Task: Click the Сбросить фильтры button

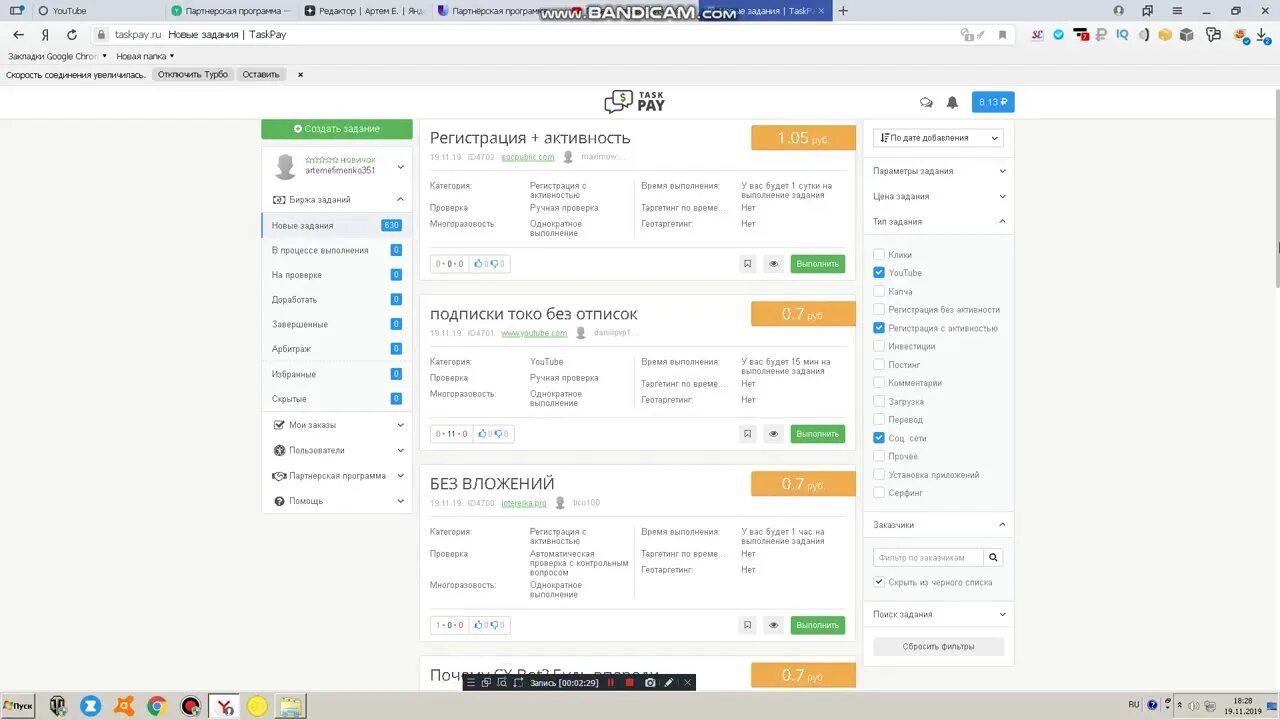Action: pos(938,646)
